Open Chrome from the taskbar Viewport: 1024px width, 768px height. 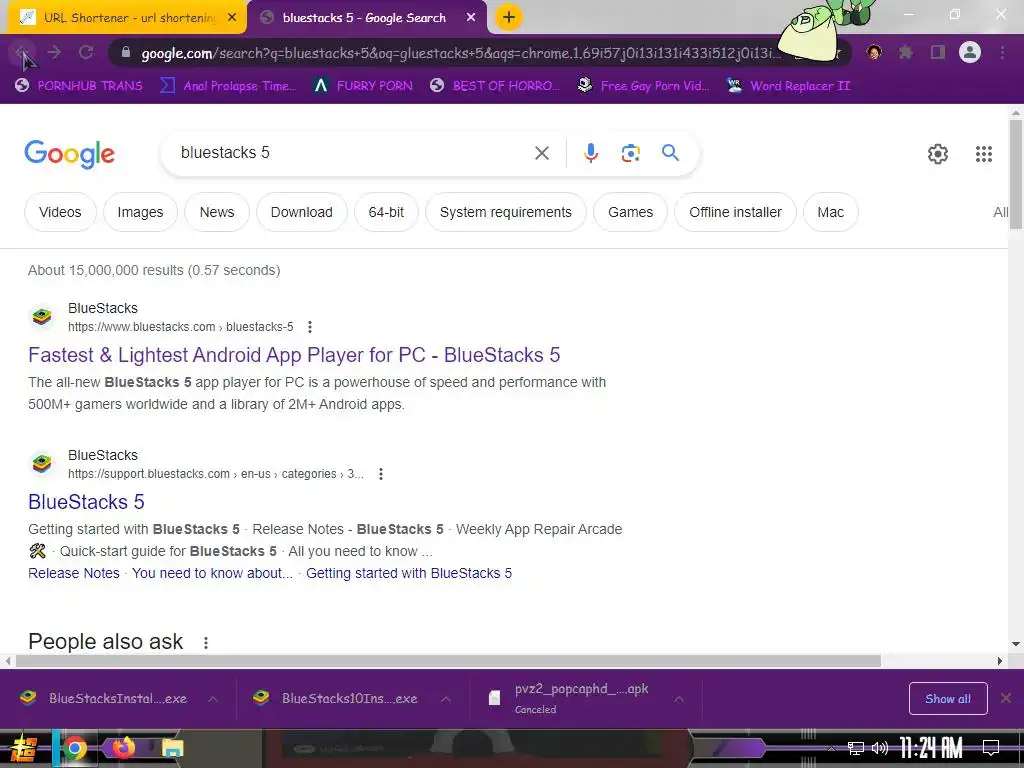(75, 748)
